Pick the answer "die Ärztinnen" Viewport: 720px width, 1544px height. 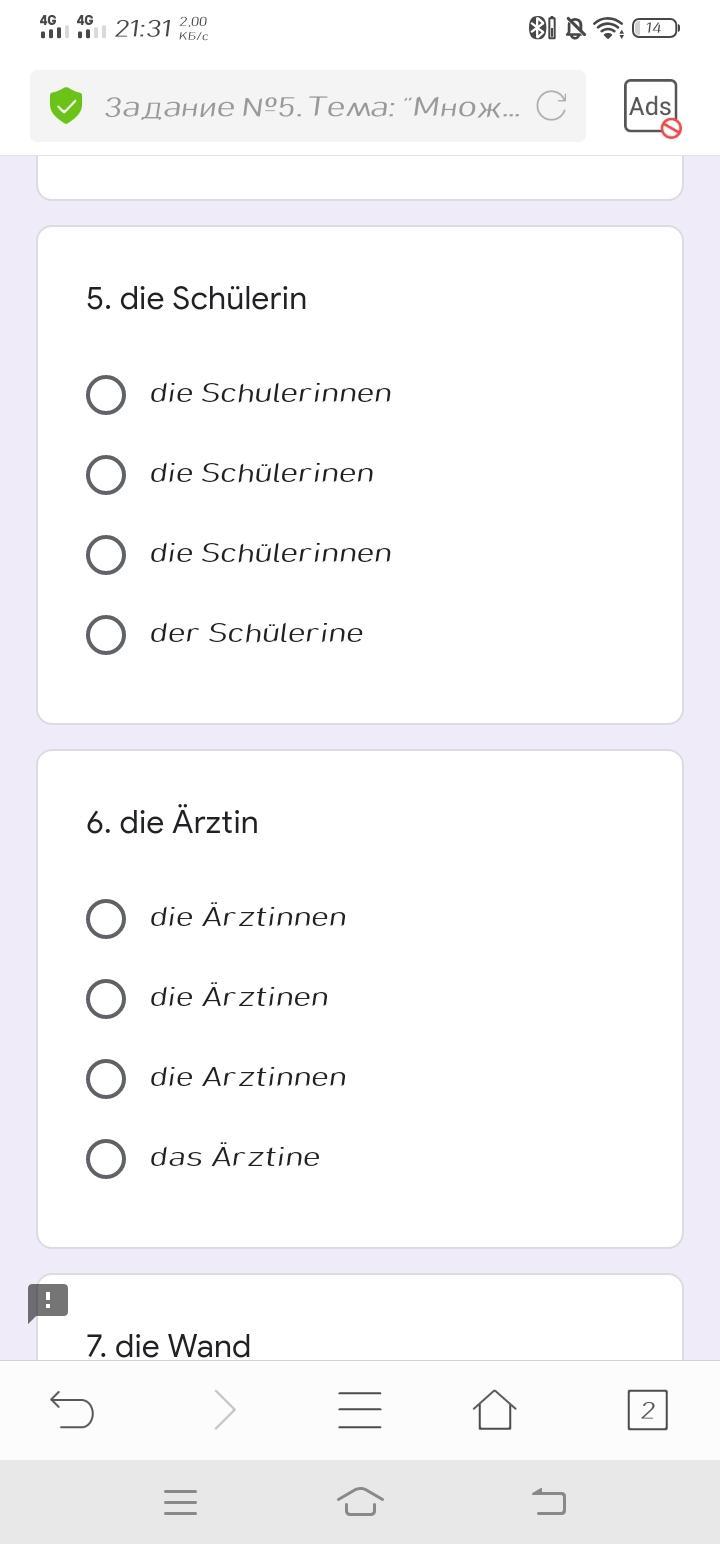[106, 918]
